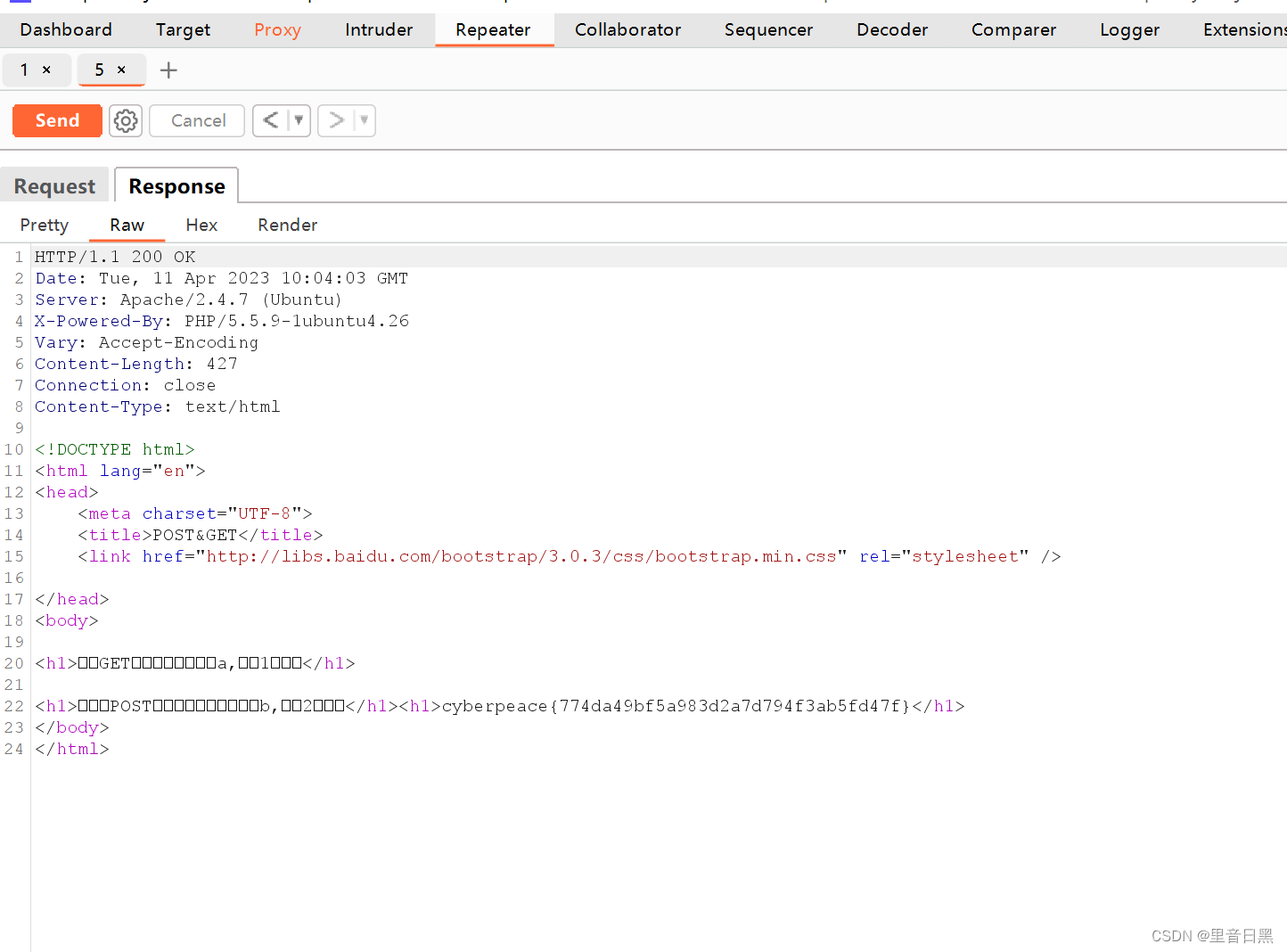
Task: Click the html lang="en" line
Action: click(x=120, y=471)
